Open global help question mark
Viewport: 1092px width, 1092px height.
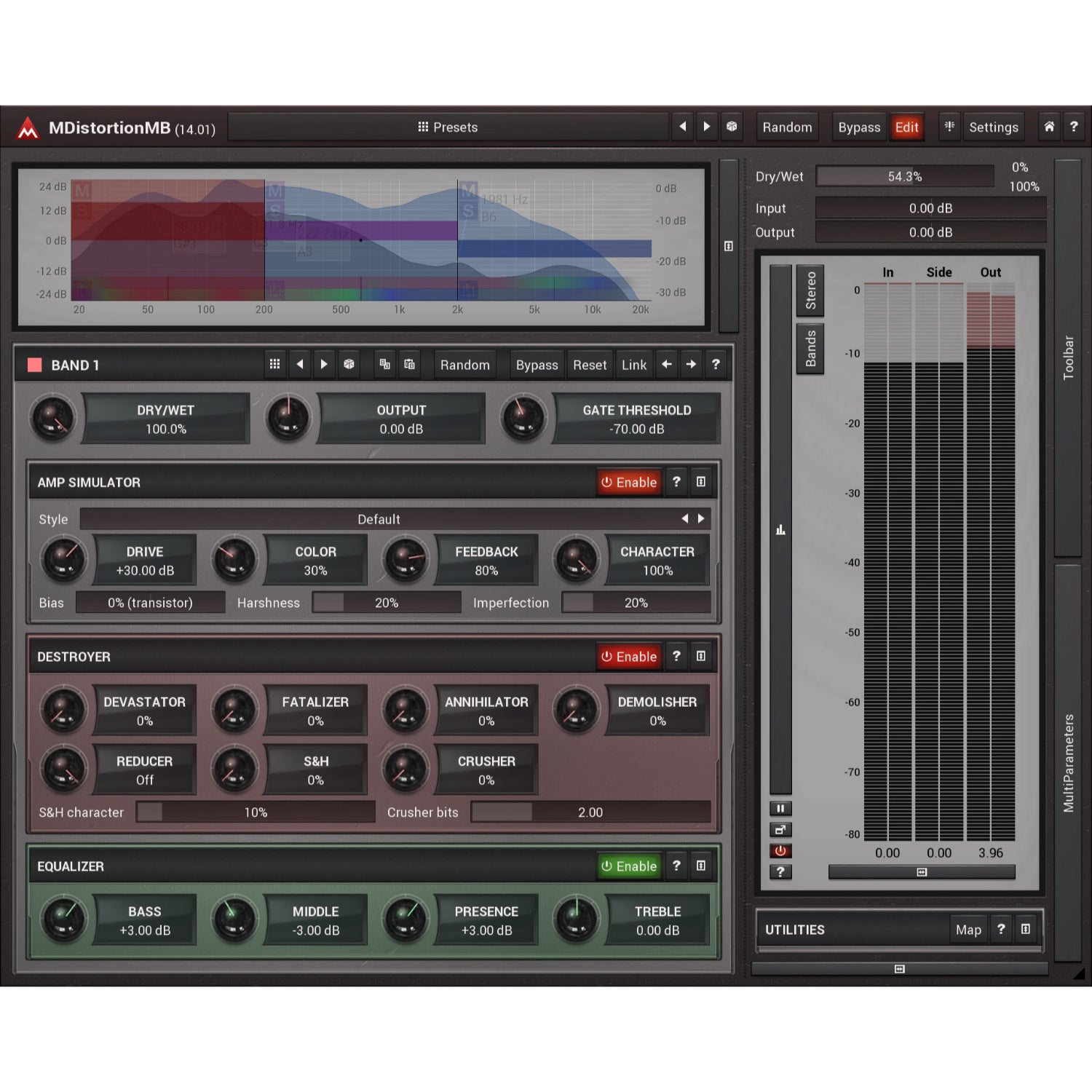(x=1074, y=127)
